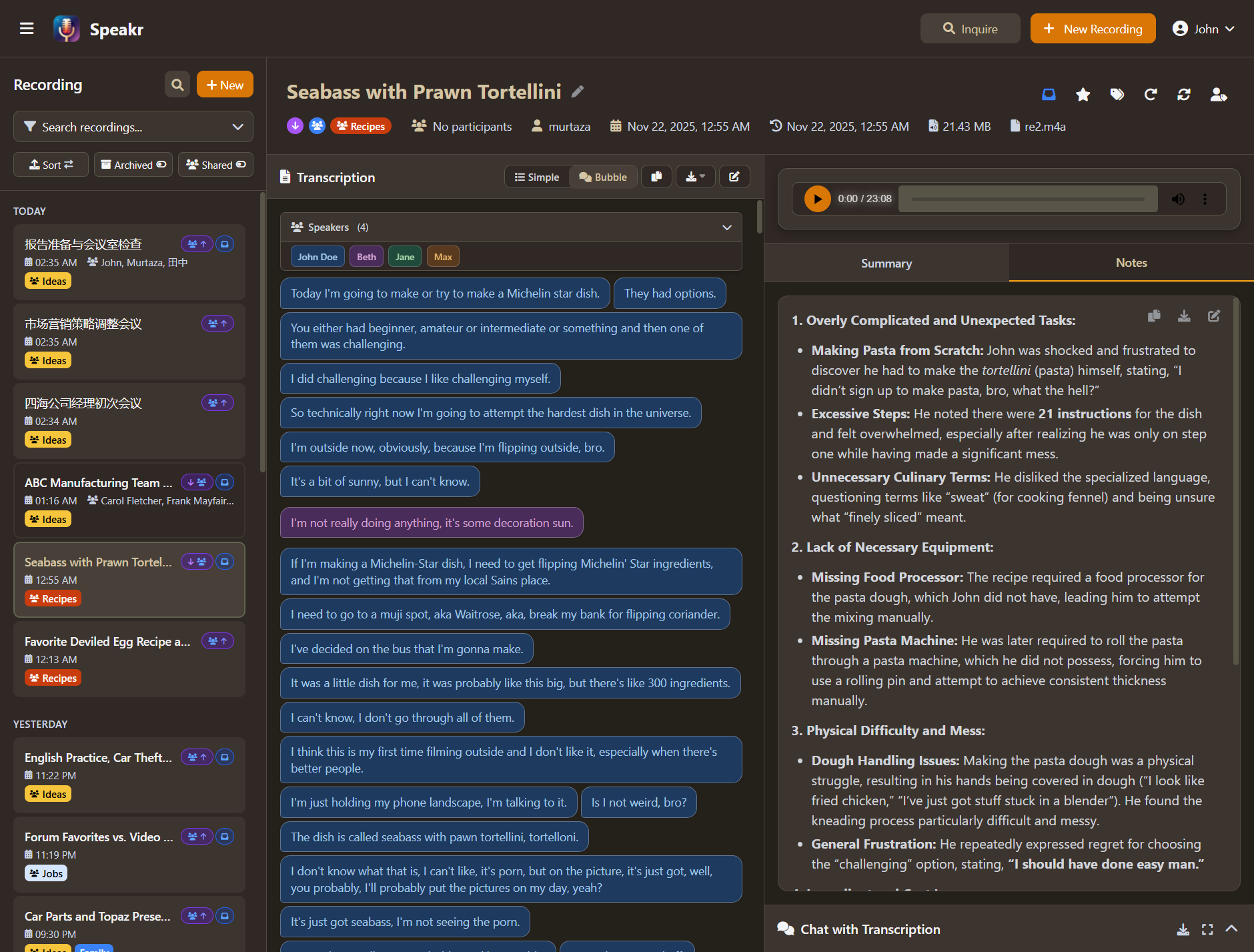Play the Seabass recording audio
1254x952 pixels.
[816, 198]
